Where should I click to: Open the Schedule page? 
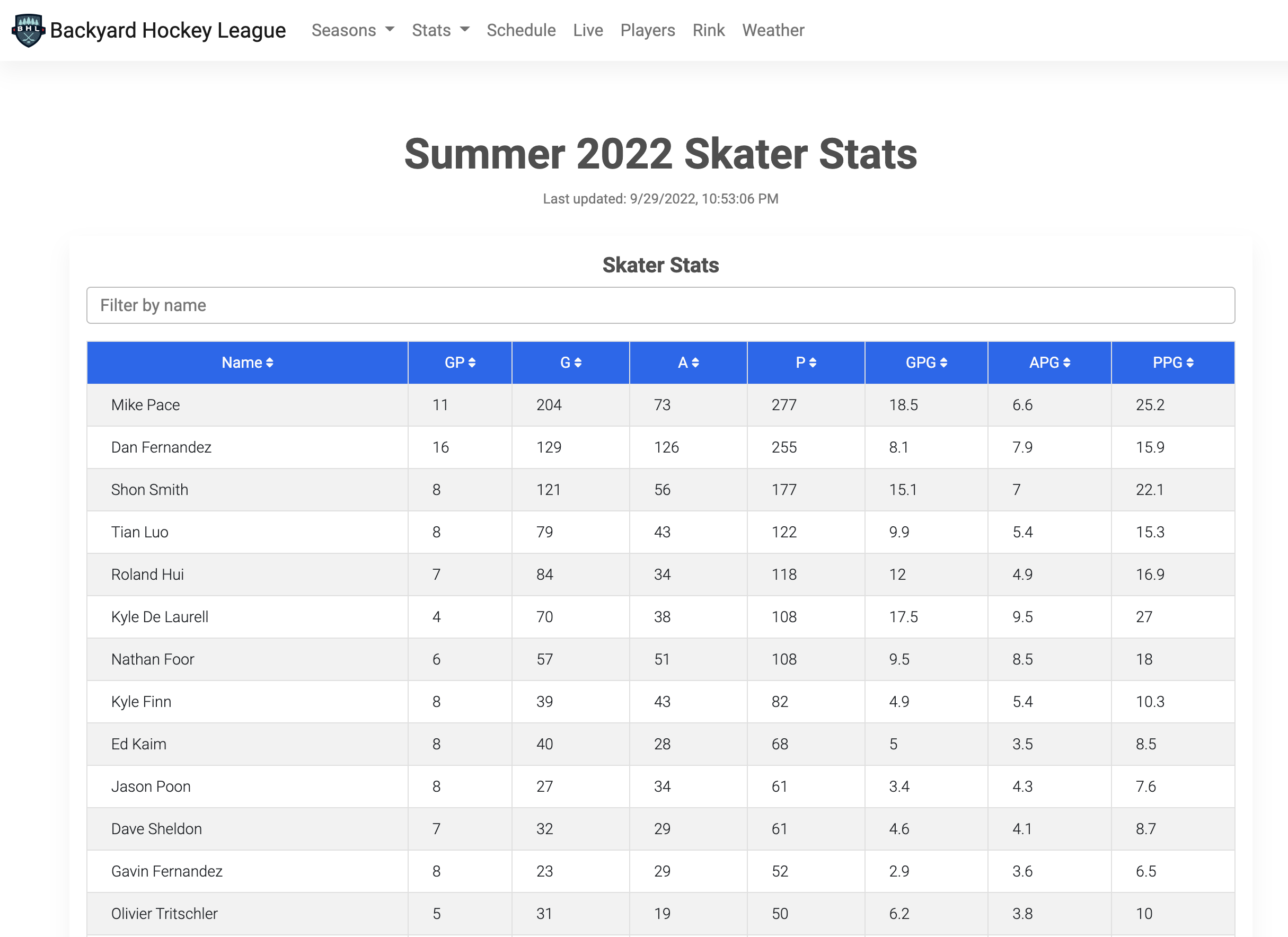click(521, 30)
